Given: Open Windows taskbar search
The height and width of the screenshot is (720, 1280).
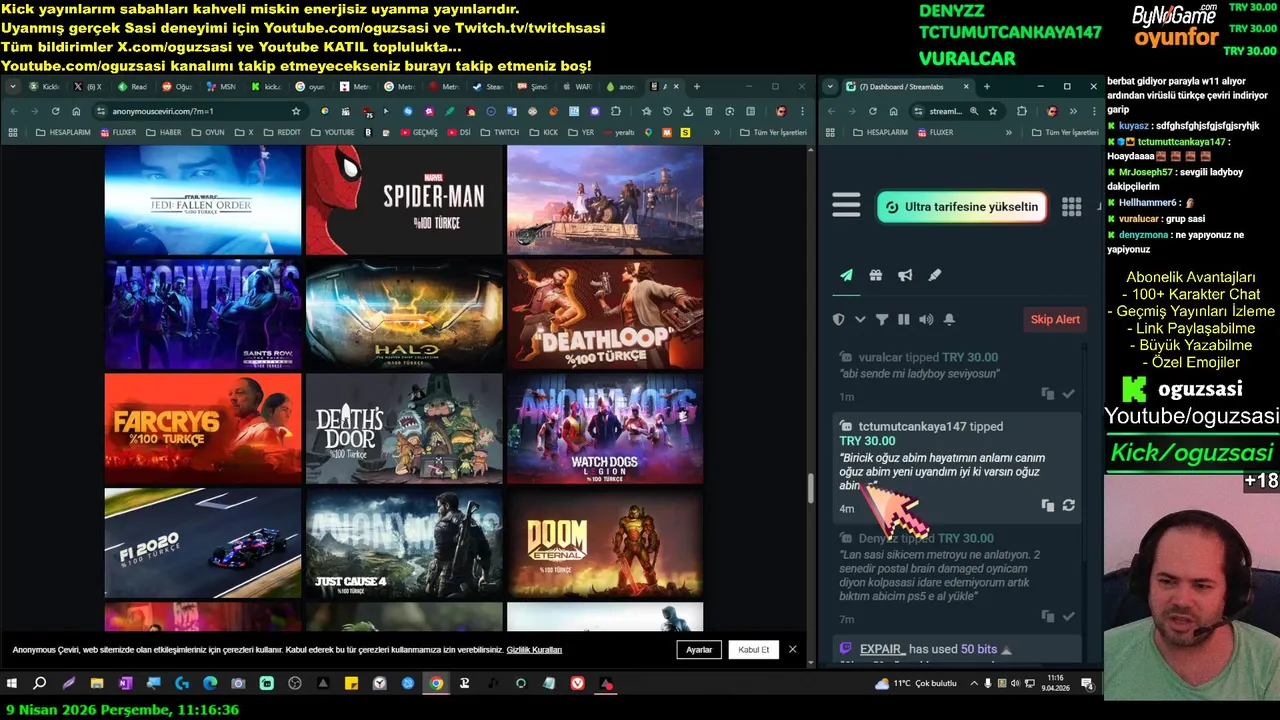Looking at the screenshot, I should [40, 684].
